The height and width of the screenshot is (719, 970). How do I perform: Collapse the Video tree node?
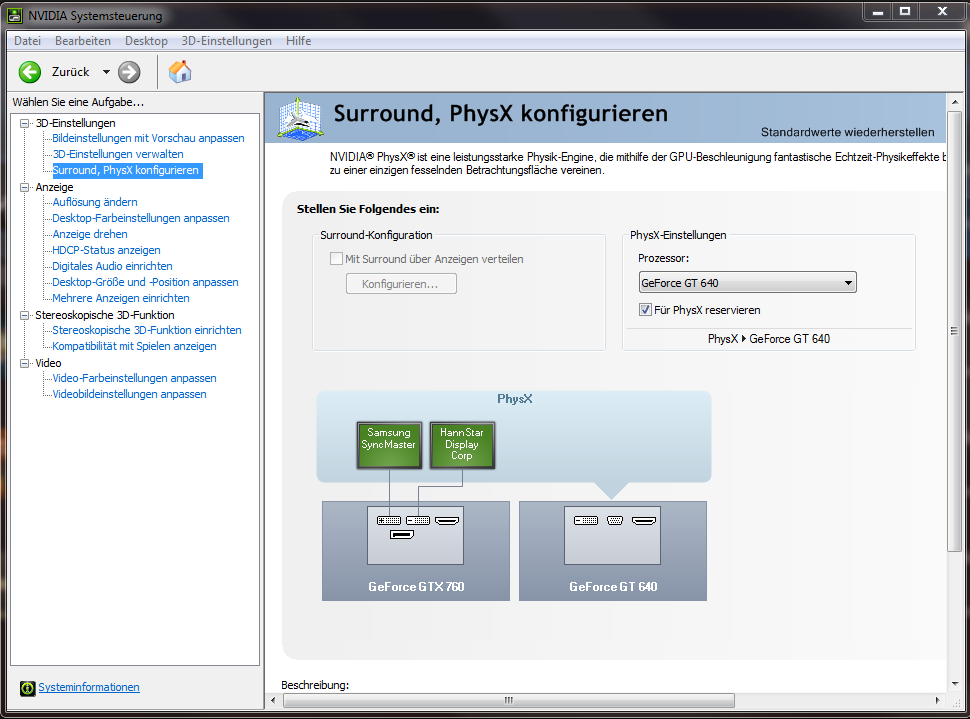25,363
